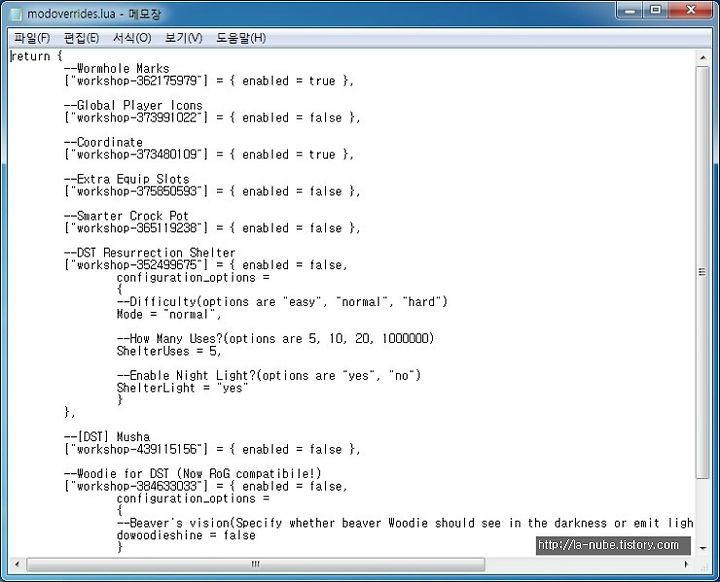Click the '--Wormhole Marks' comment line
The image size is (720, 582).
[x=117, y=68]
